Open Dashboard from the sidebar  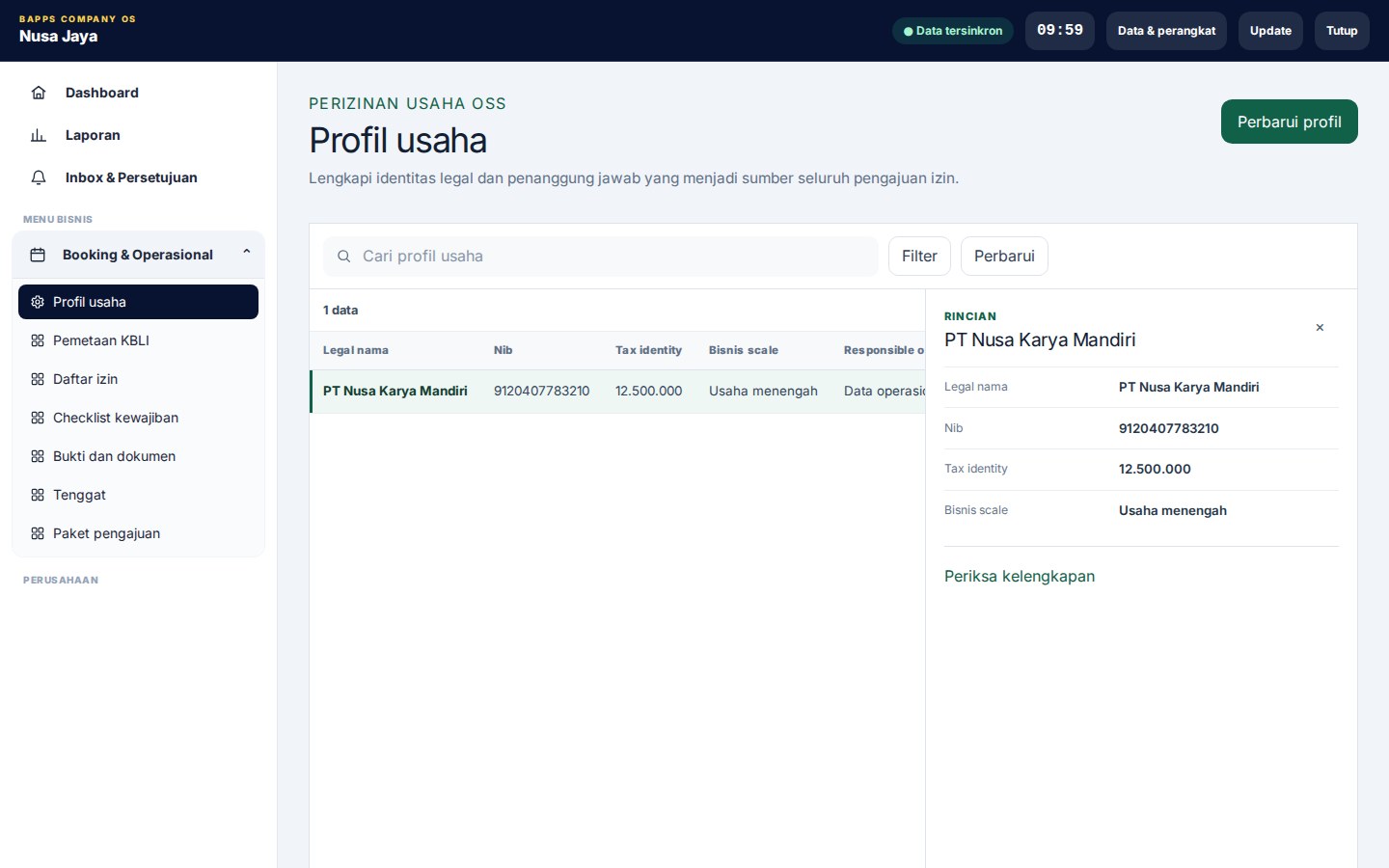(x=138, y=93)
